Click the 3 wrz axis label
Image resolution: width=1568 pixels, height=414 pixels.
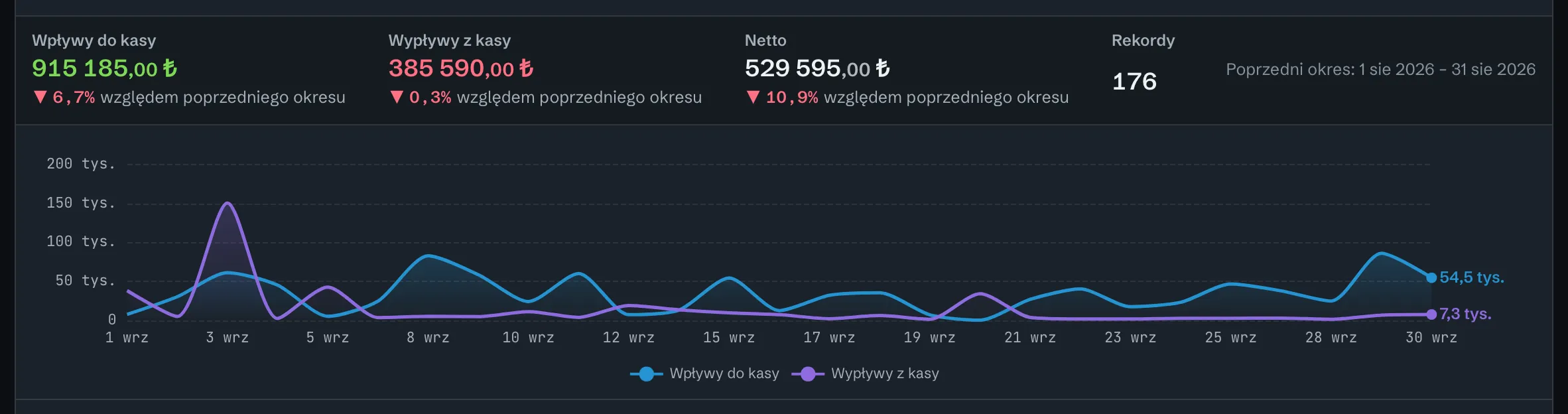pos(228,338)
